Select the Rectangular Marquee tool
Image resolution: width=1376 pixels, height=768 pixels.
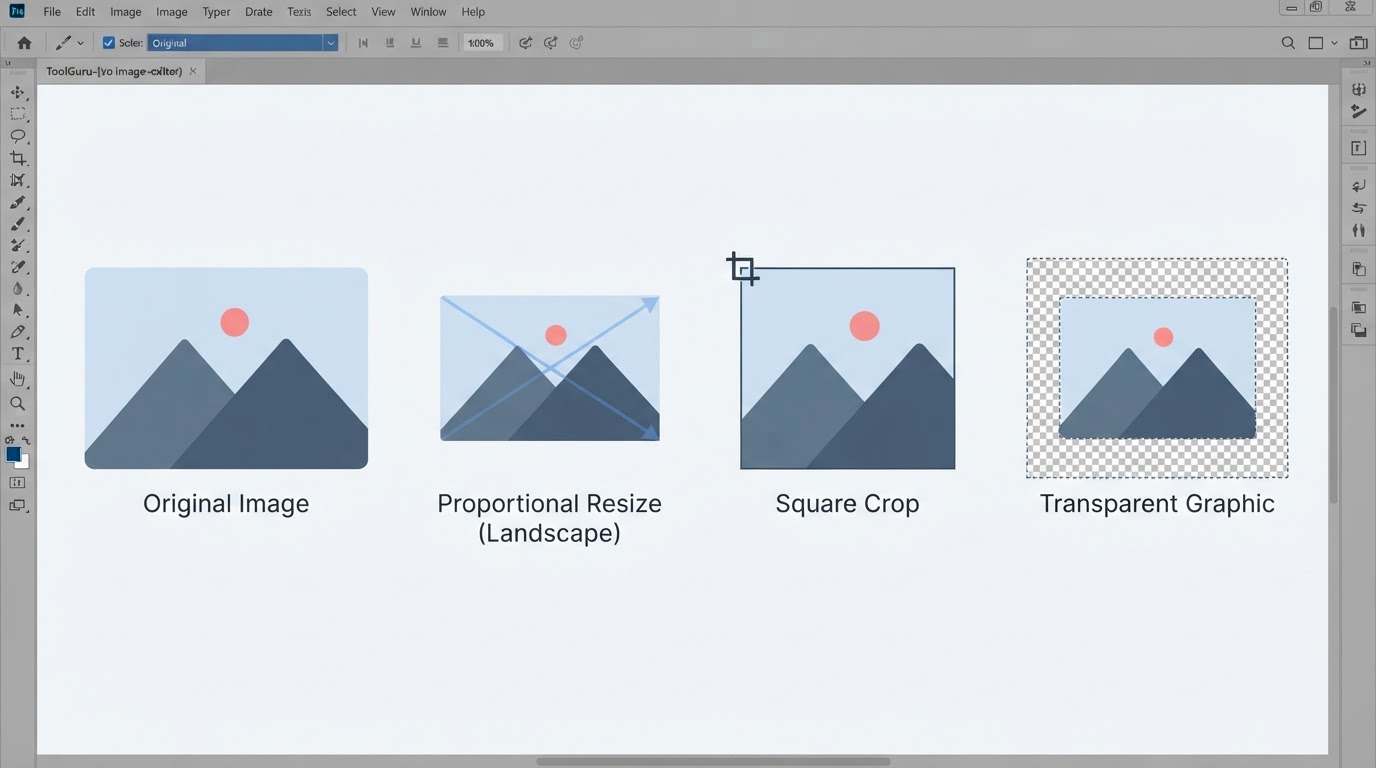17,114
